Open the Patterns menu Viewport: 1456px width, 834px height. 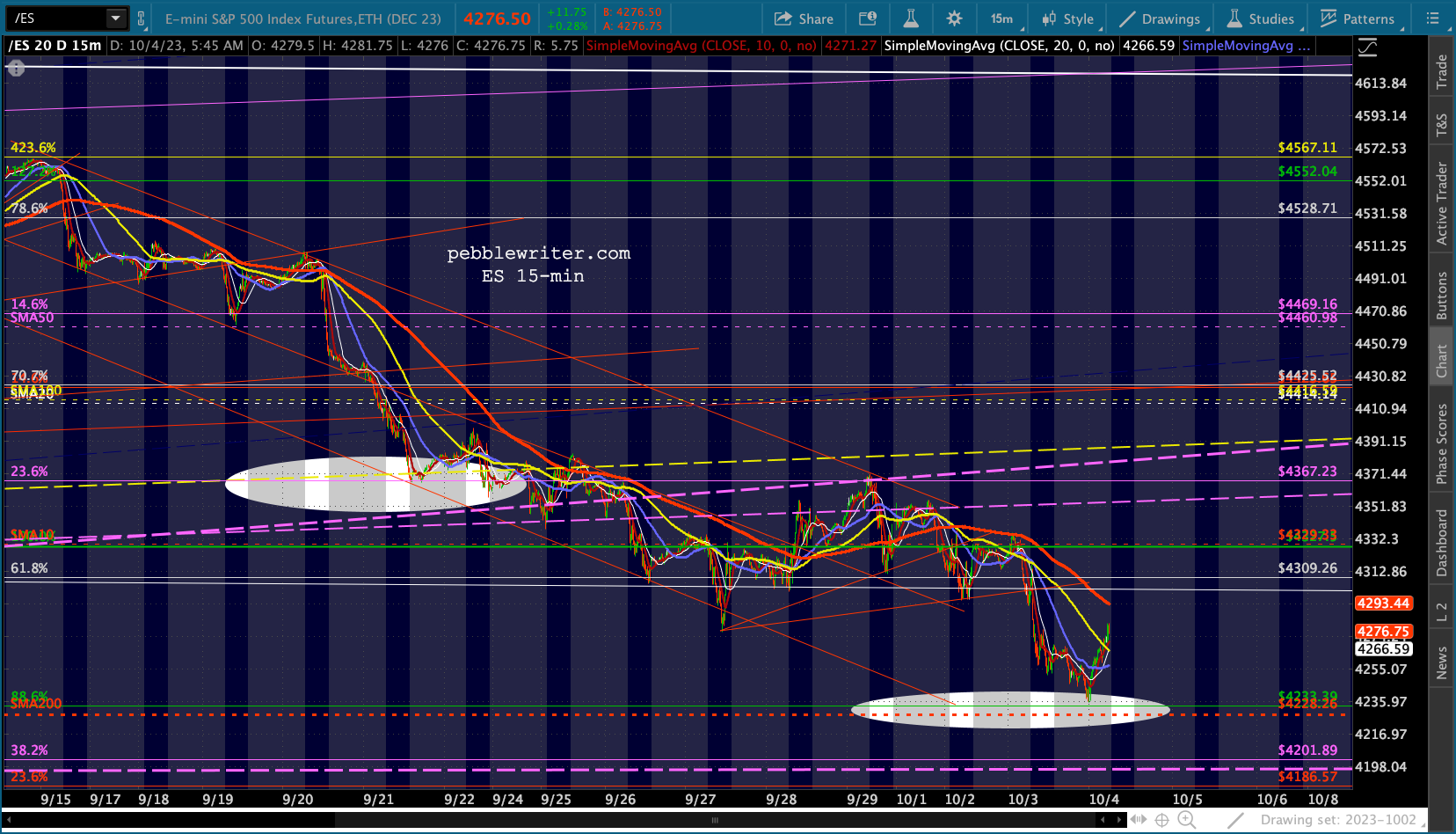pos(1358,18)
